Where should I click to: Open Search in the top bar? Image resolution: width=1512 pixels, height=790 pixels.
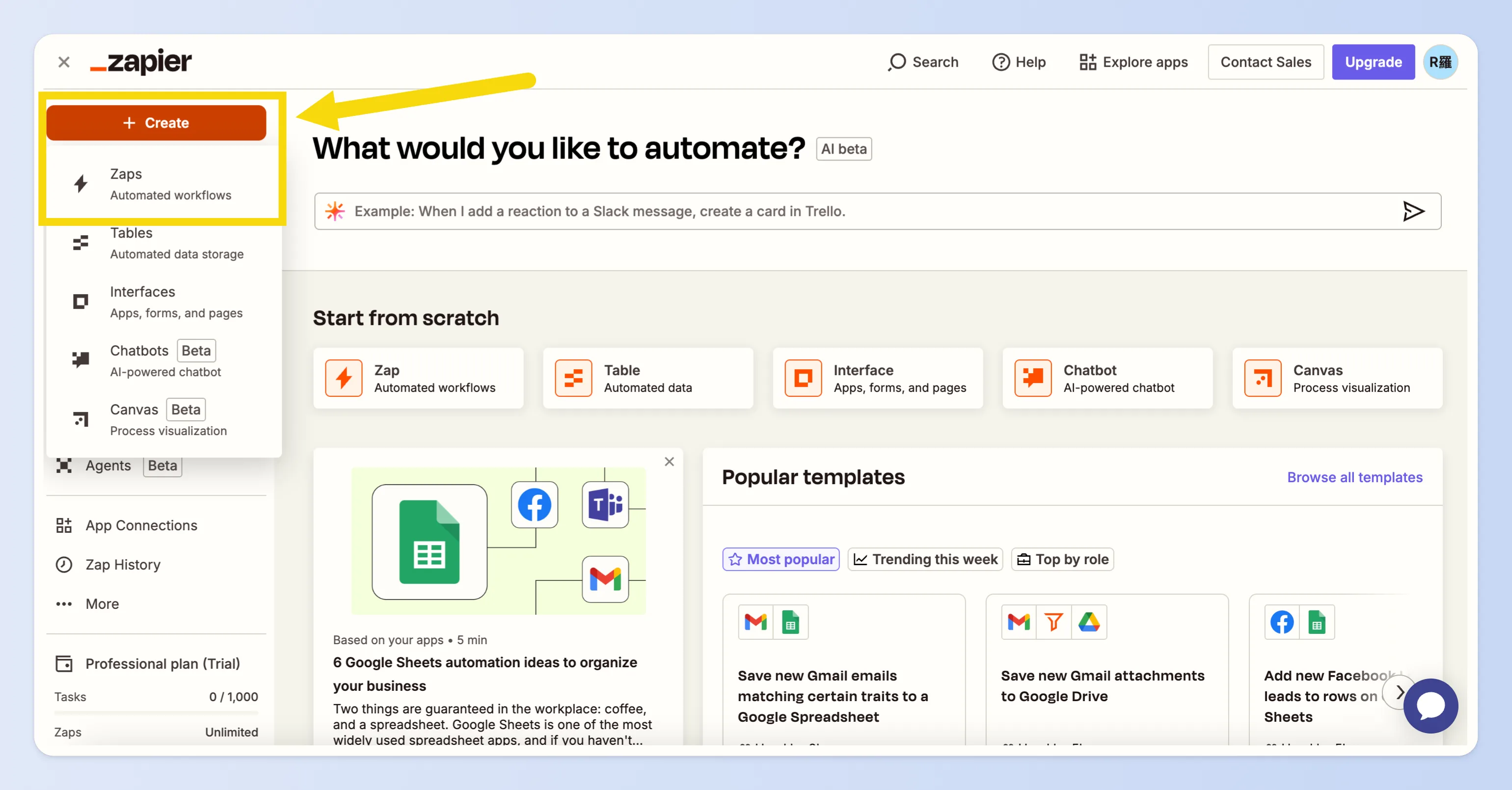923,62
